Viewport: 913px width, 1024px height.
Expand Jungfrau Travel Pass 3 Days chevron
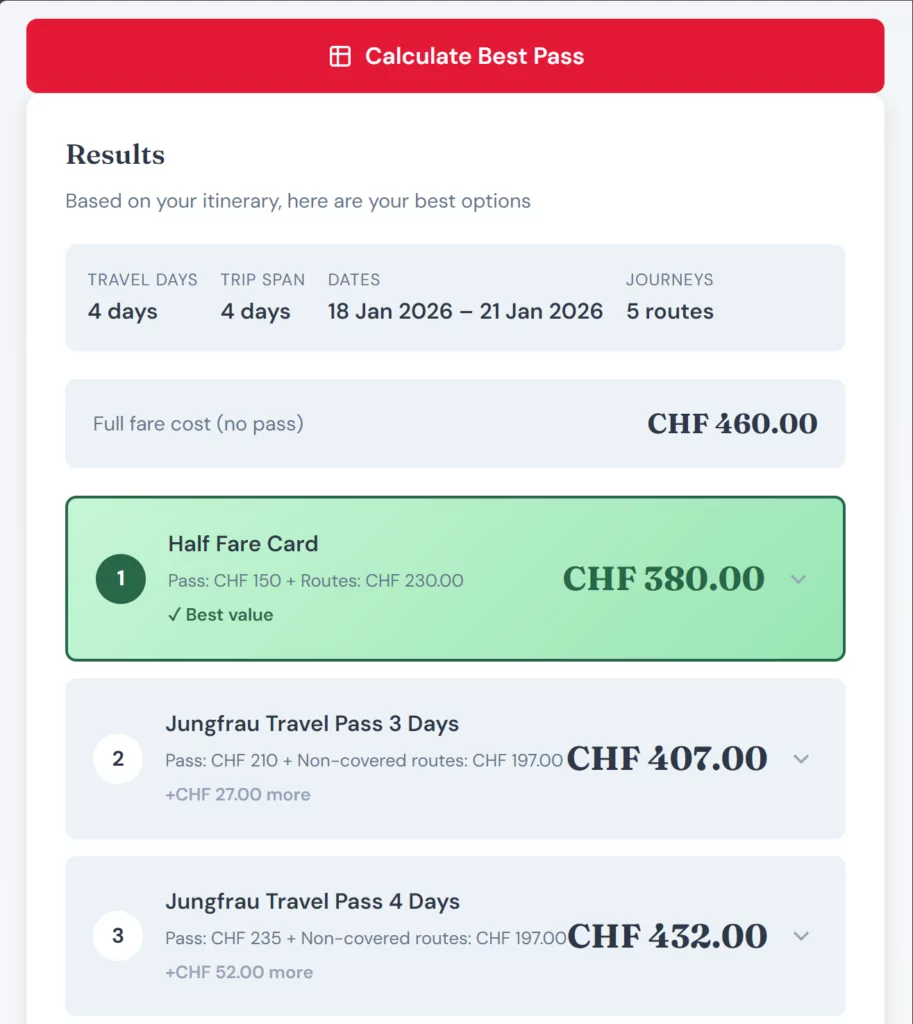click(800, 759)
